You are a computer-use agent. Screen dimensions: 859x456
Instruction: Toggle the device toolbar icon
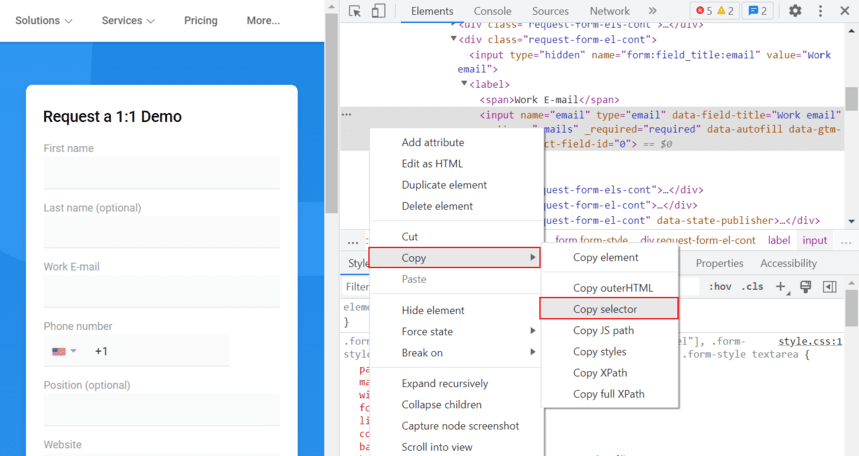[x=378, y=11]
